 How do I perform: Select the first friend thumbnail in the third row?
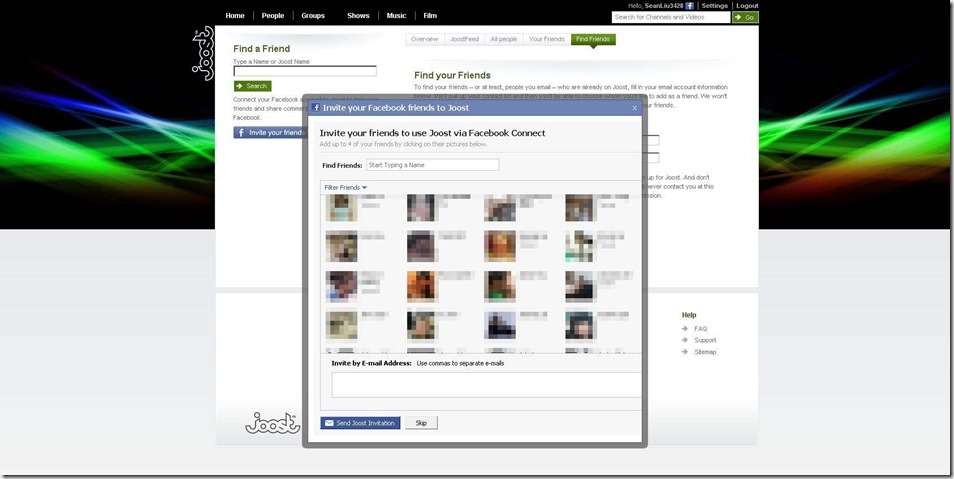pos(341,287)
